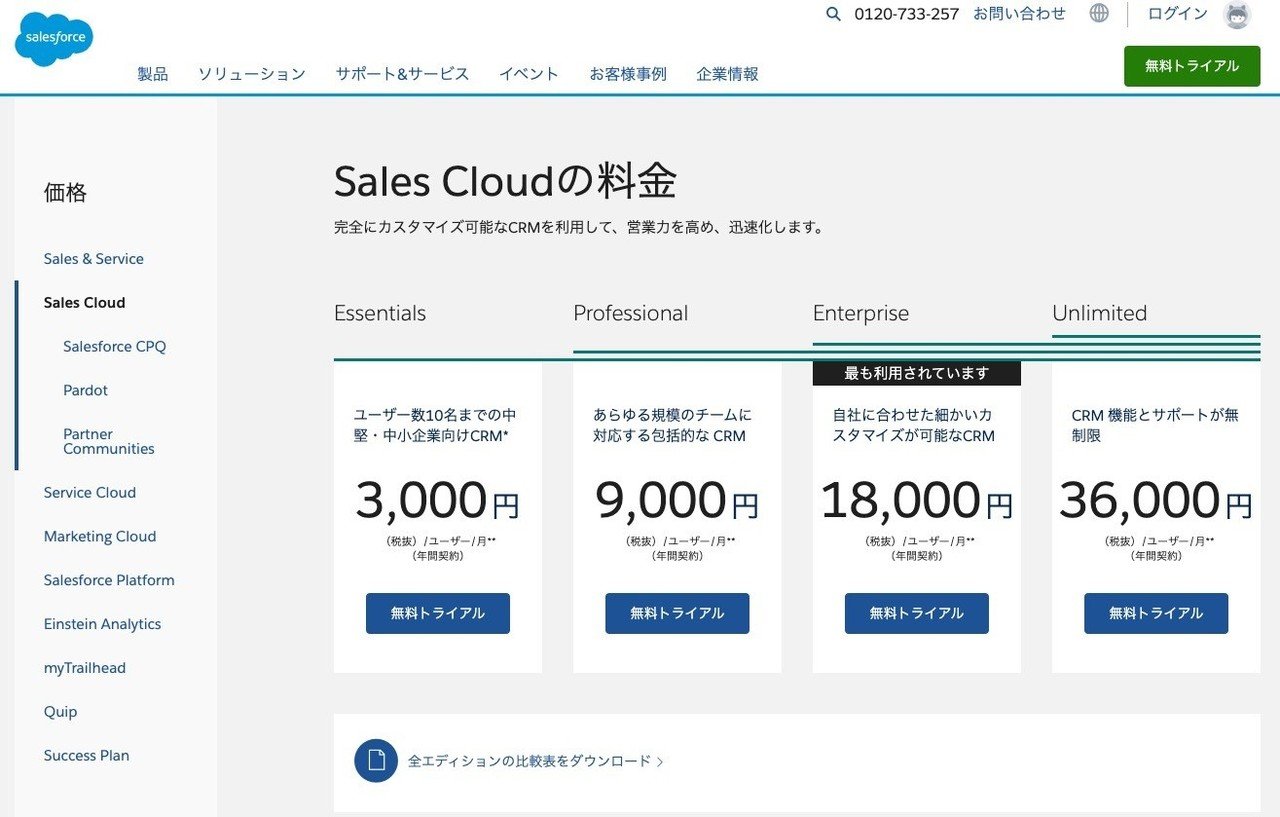
Task: Select the Unlimited edition tab
Action: pos(1099,314)
